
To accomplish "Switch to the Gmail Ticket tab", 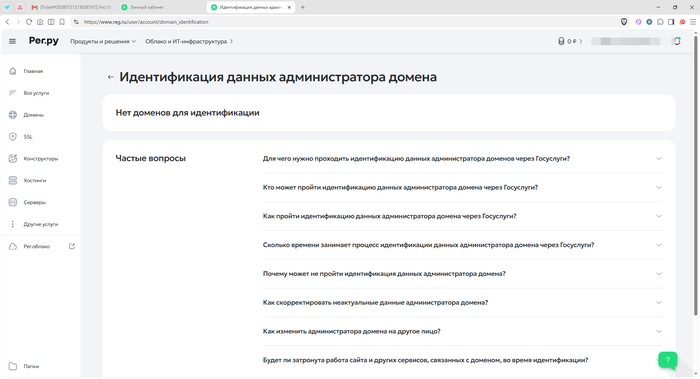I will pyautogui.click(x=72, y=7).
